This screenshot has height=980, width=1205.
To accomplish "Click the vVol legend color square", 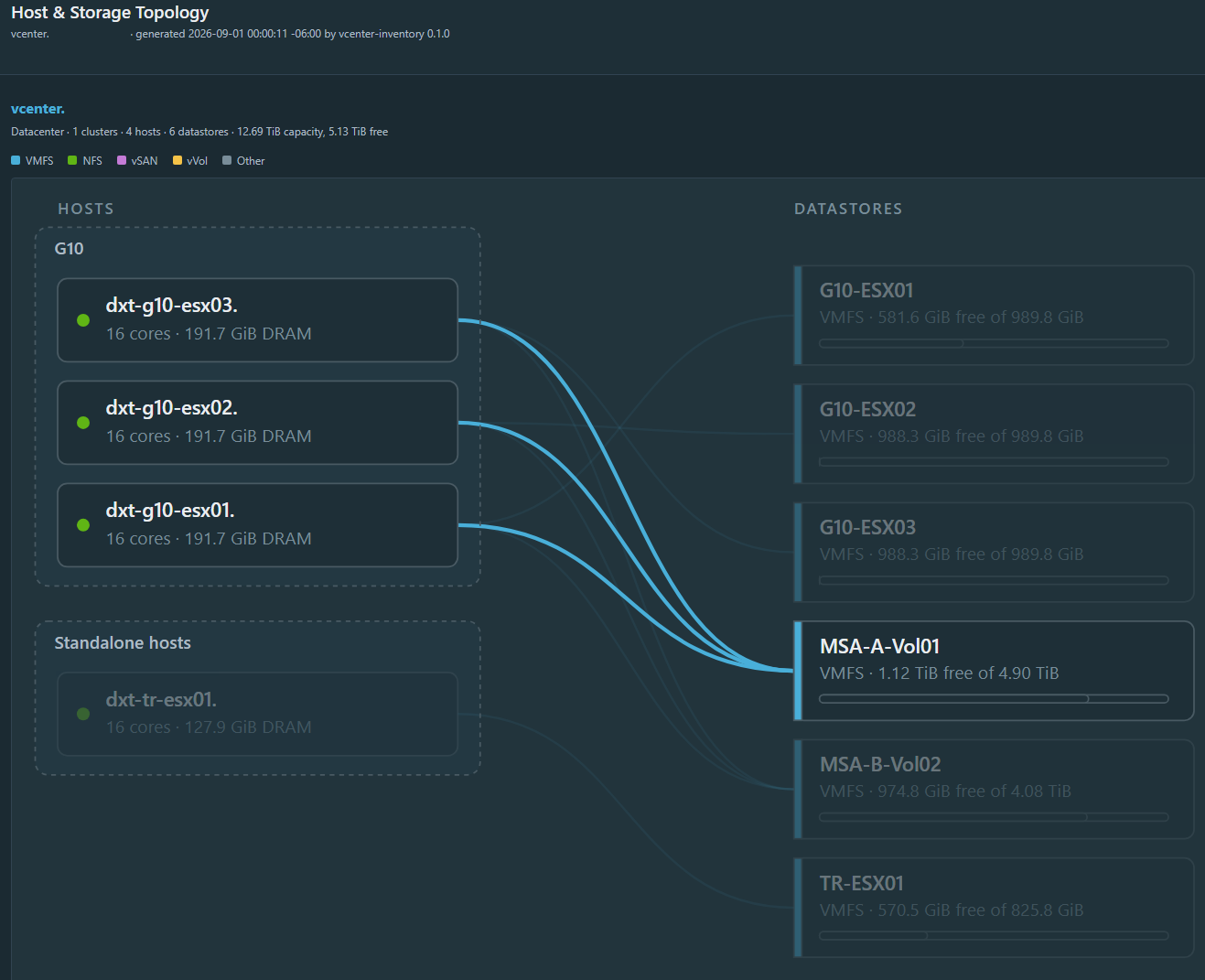I will pyautogui.click(x=178, y=160).
